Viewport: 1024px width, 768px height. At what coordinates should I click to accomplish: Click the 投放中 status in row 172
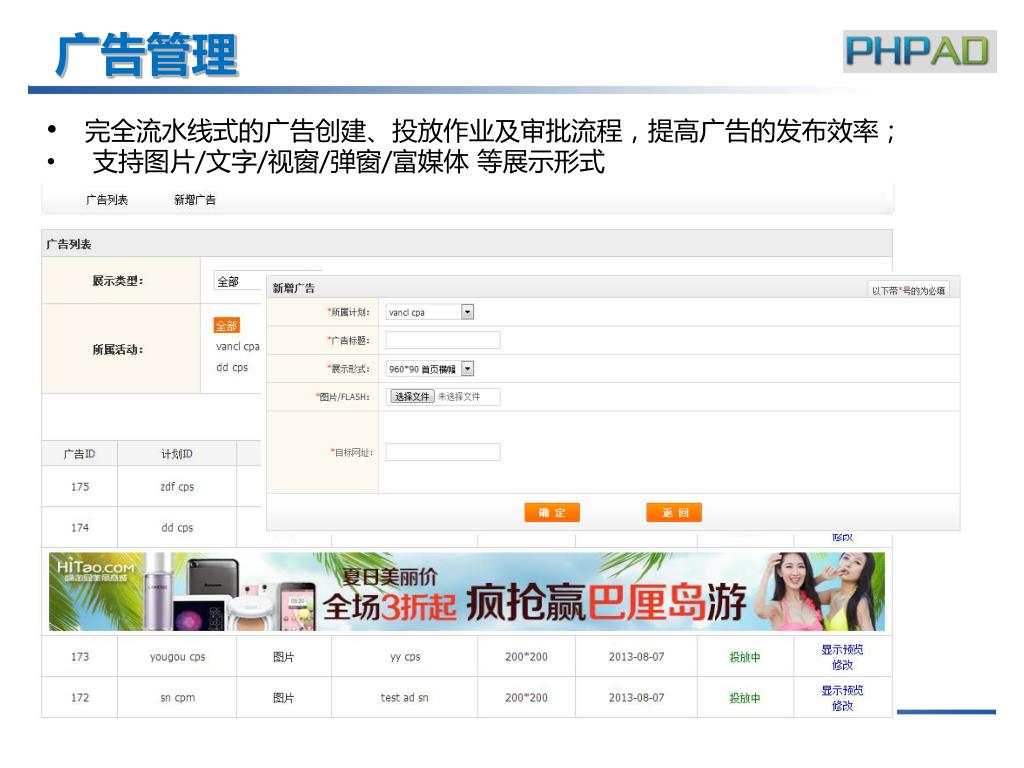pos(744,698)
